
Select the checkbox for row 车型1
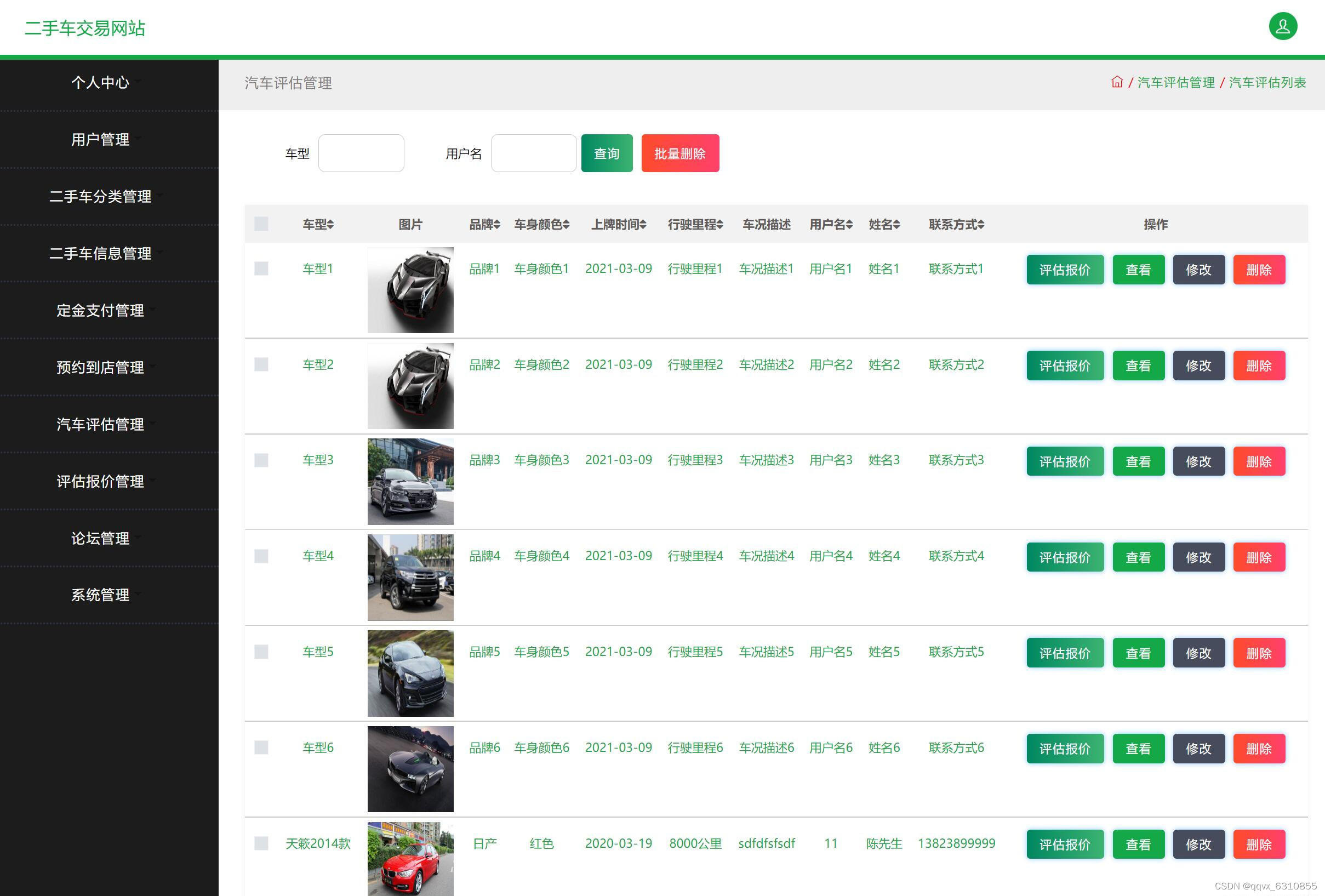click(x=261, y=268)
